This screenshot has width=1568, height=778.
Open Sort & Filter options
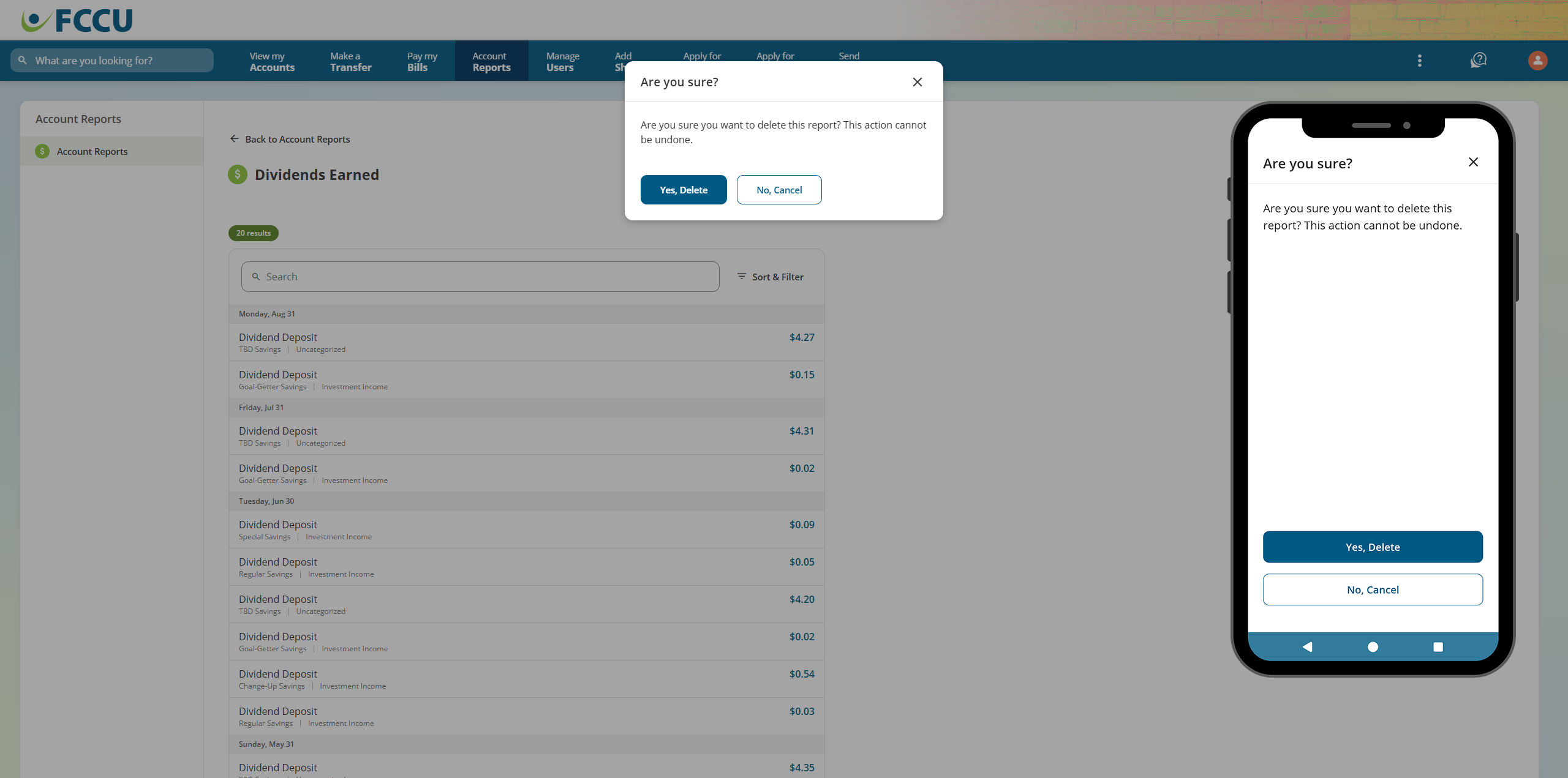tap(771, 277)
